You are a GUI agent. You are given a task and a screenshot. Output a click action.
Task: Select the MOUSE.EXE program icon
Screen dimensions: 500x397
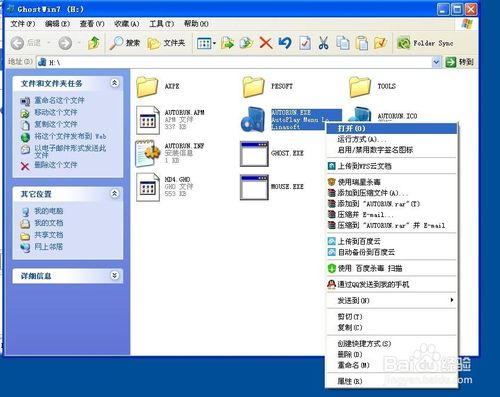point(254,187)
